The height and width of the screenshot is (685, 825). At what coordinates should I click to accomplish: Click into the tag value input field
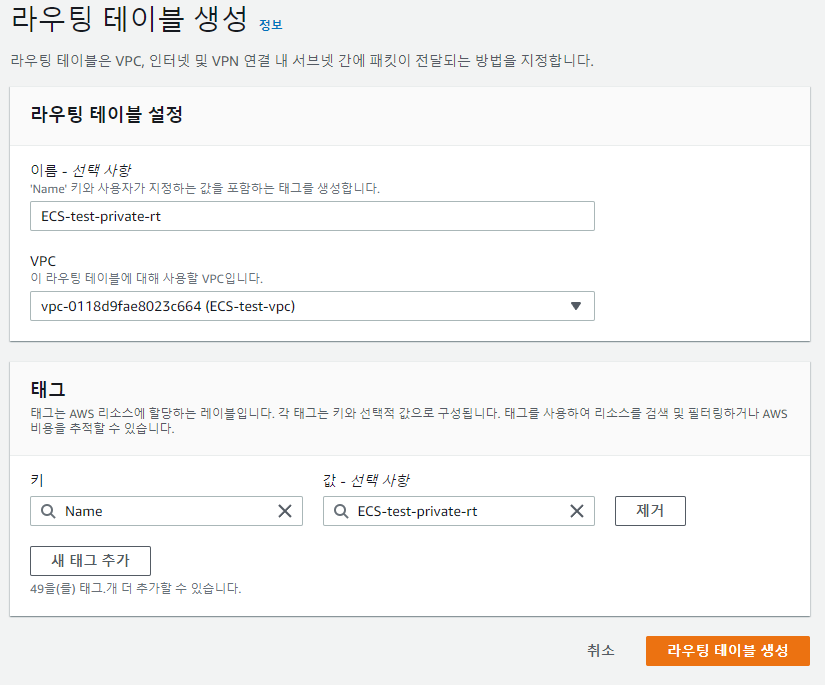[x=459, y=511]
